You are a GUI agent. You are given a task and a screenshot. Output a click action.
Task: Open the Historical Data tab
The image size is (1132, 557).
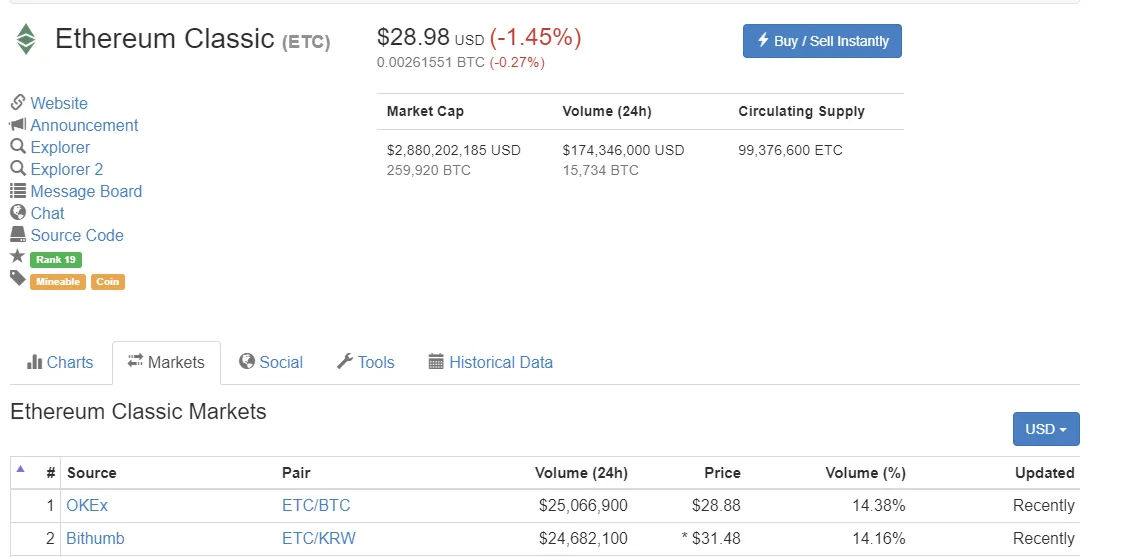491,362
